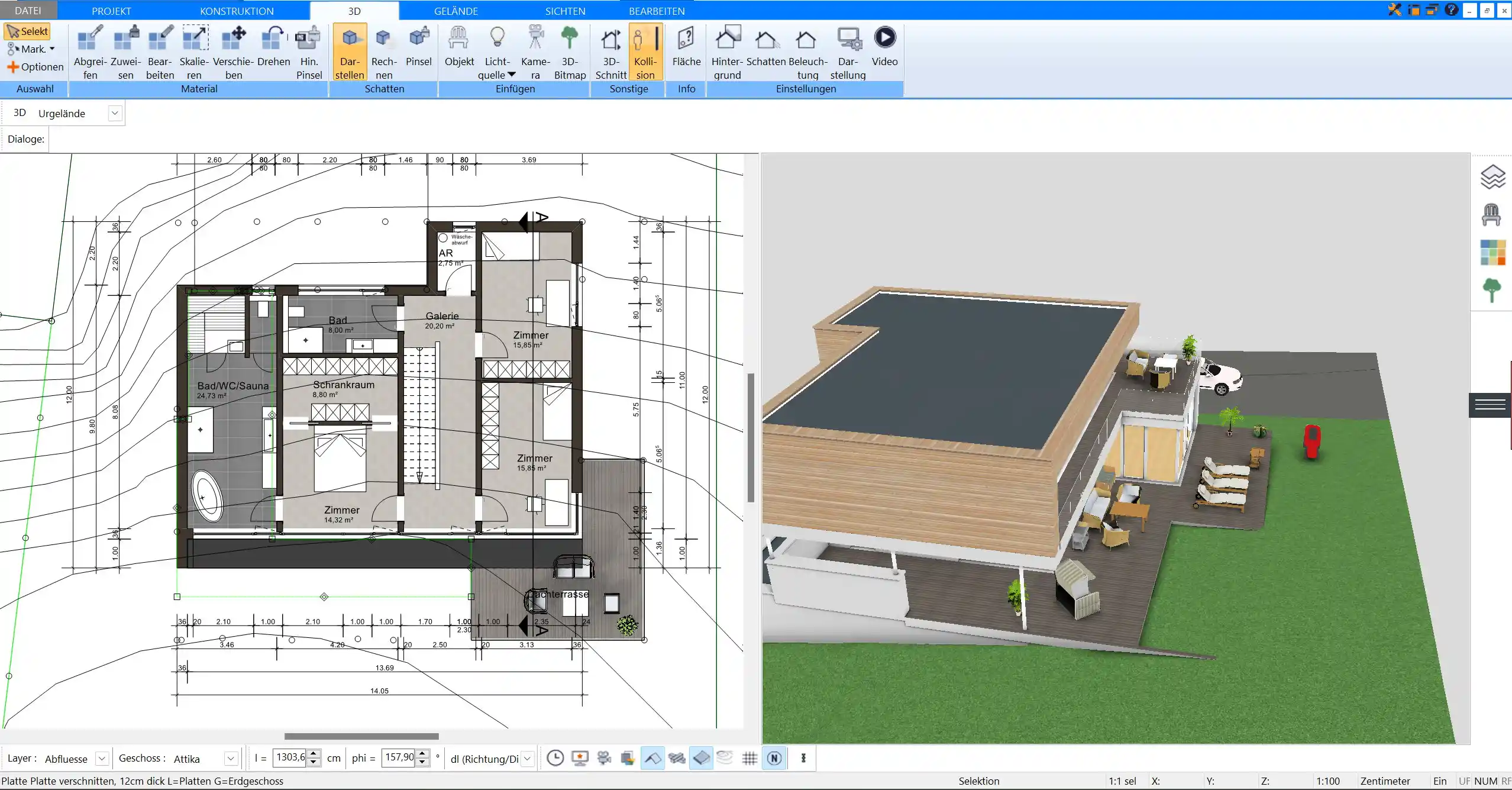Toggle the Darstellen shadow button
This screenshot has width=1512, height=790.
coord(350,52)
